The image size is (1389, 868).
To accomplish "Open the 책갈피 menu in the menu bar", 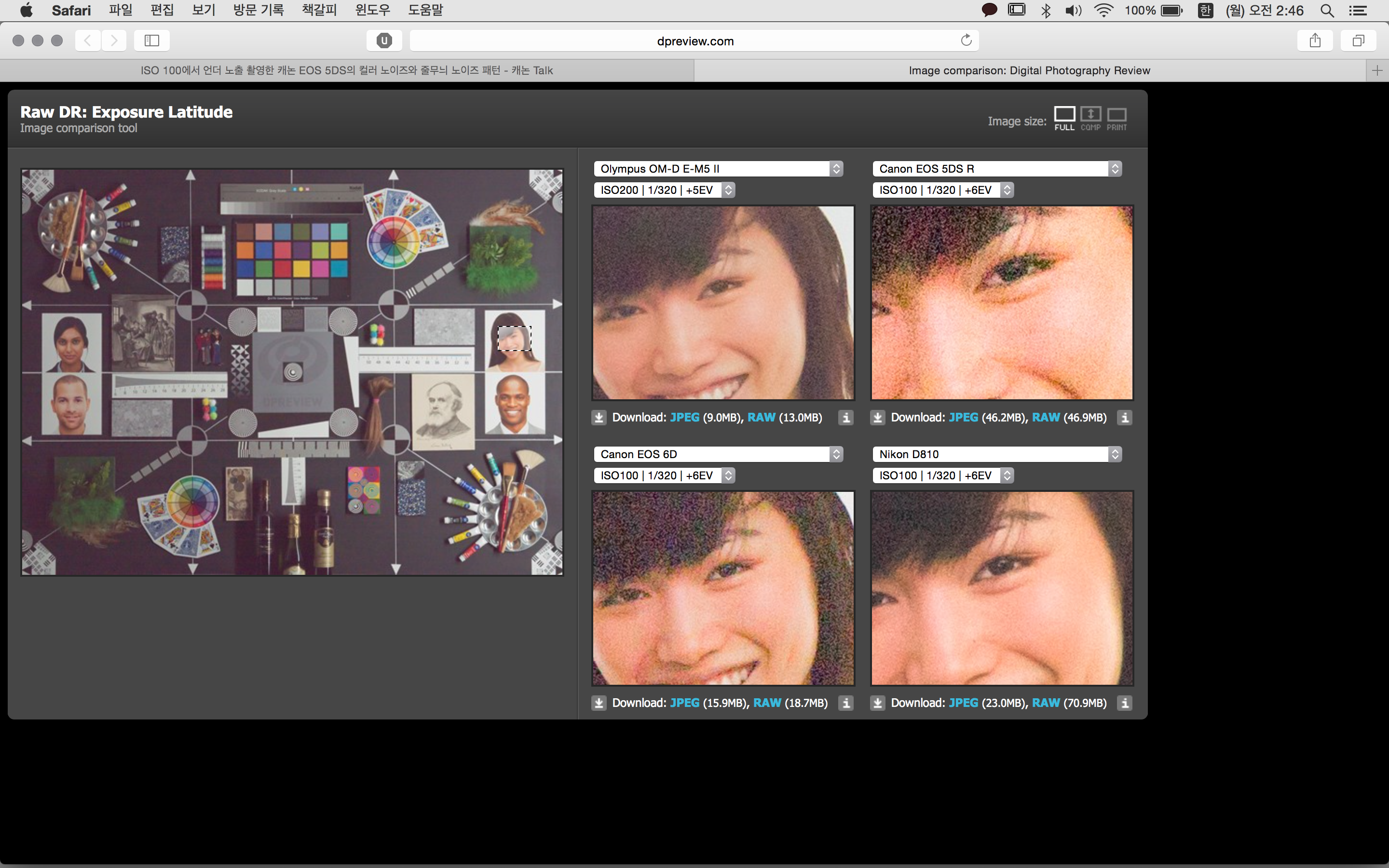I will 319,10.
